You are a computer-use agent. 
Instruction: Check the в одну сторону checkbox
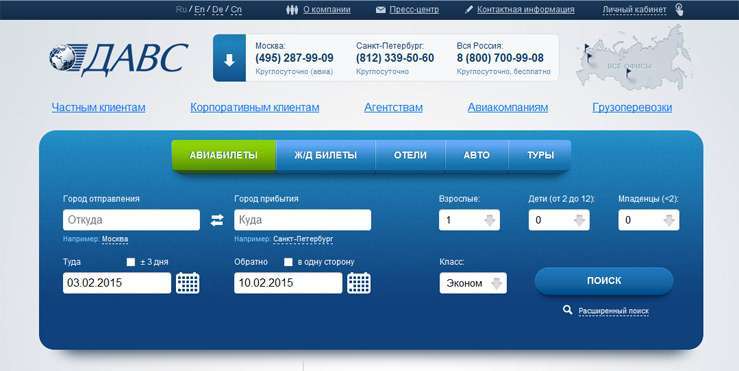tap(288, 262)
